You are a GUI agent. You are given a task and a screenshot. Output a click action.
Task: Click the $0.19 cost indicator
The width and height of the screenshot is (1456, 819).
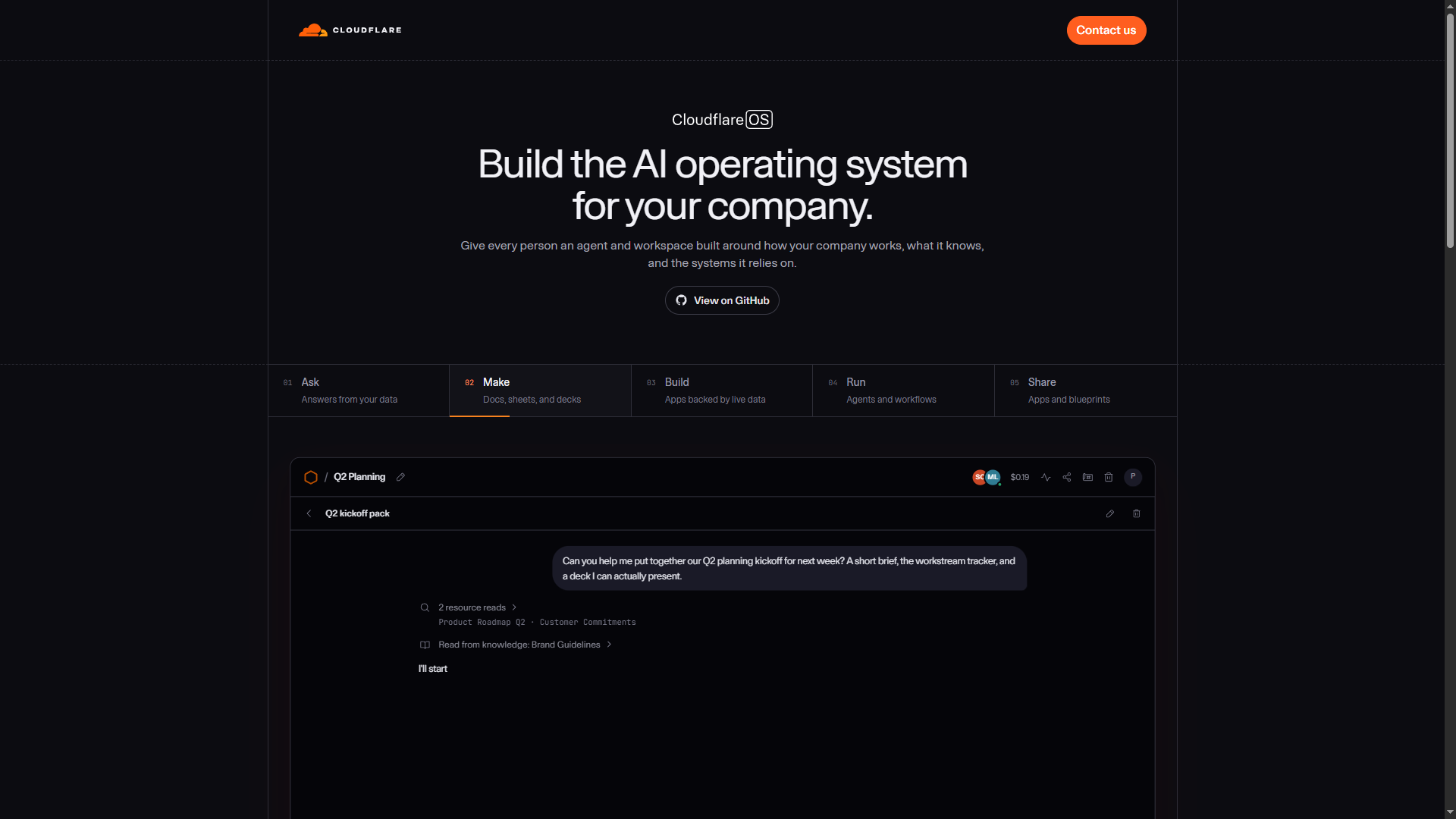point(1020,477)
